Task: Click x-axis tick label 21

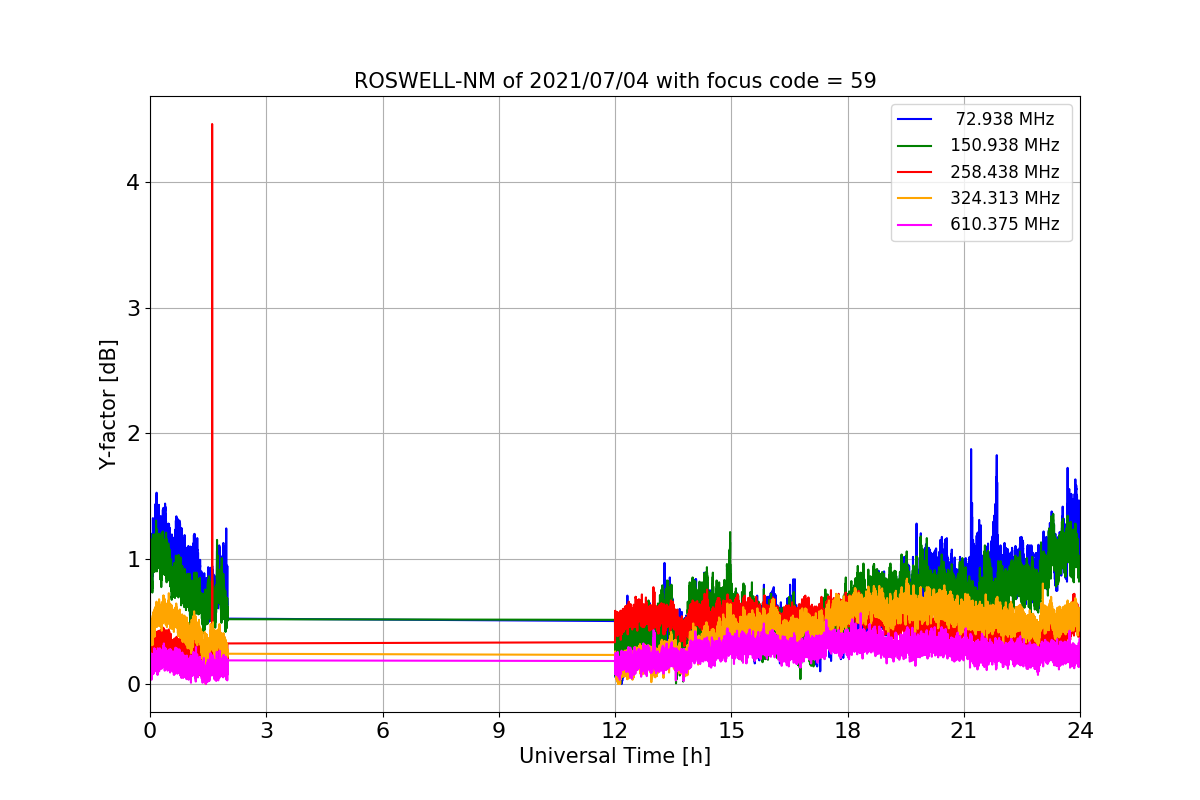Action: point(964,731)
